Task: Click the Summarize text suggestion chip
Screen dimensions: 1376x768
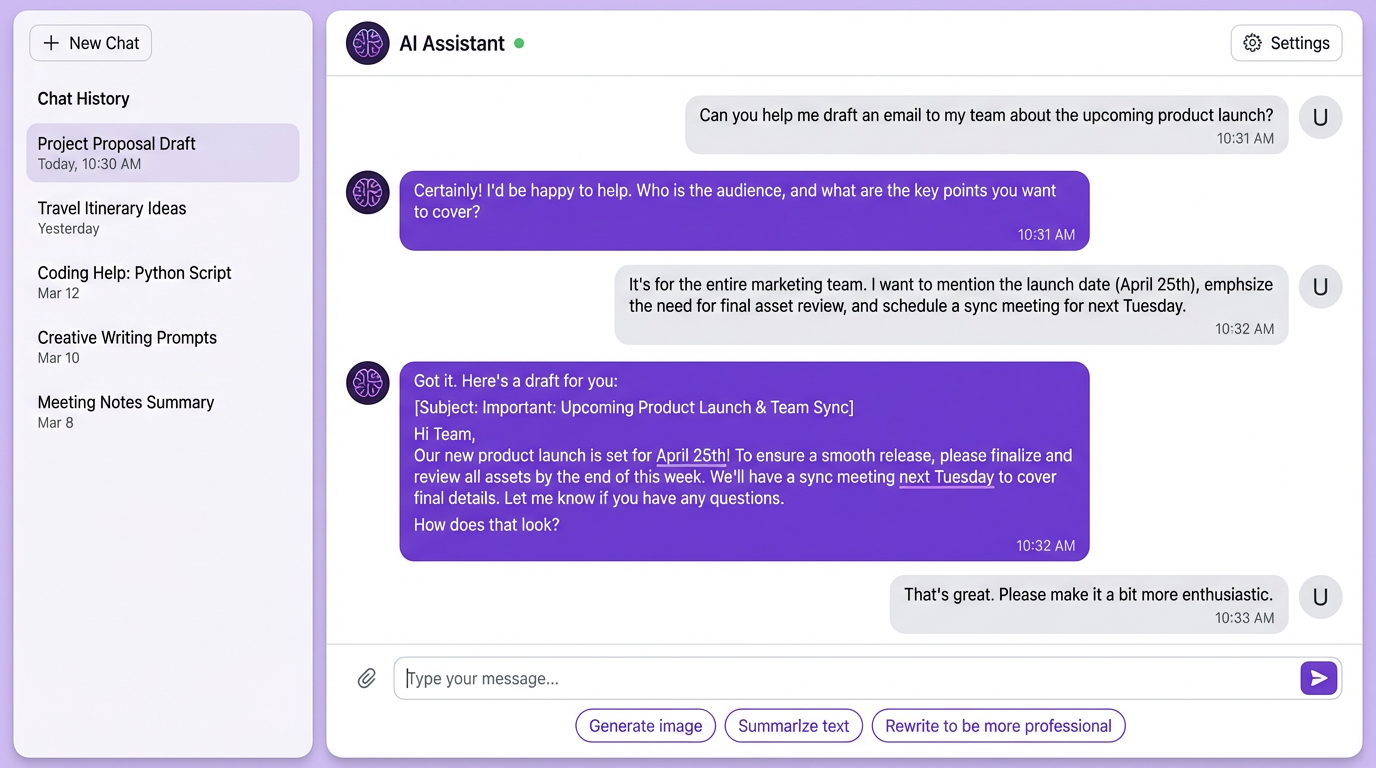Action: click(793, 725)
